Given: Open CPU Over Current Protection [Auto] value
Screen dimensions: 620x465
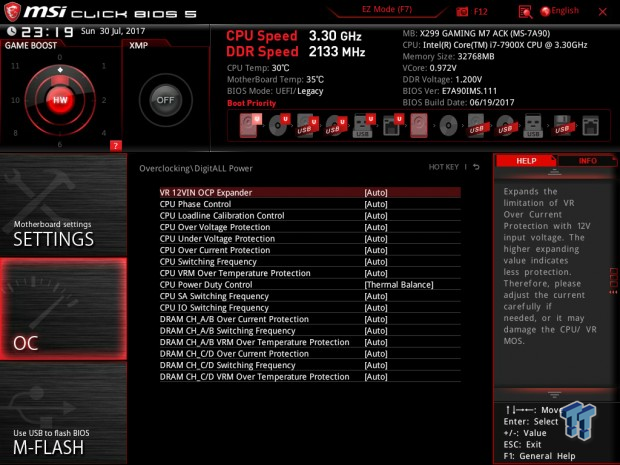Looking at the screenshot, I should tap(376, 250).
